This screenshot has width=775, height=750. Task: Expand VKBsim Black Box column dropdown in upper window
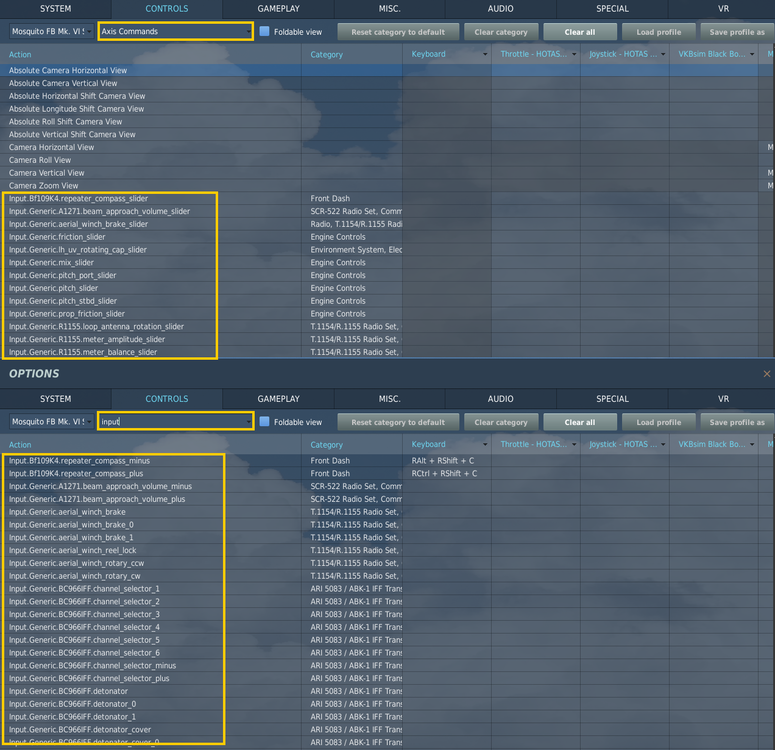point(752,54)
